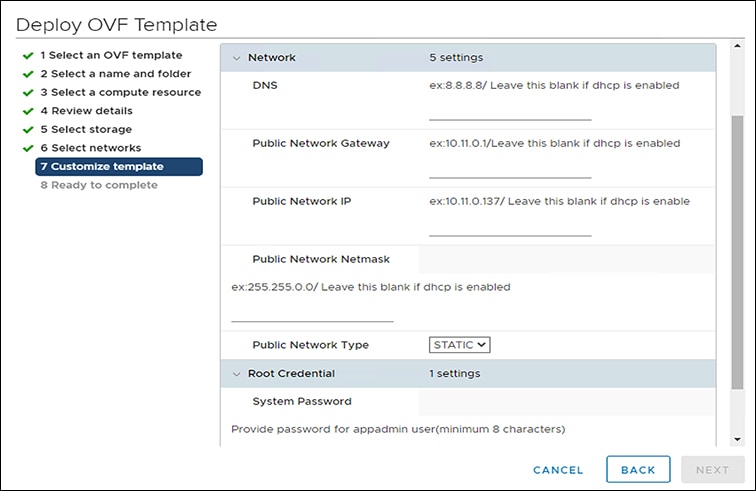The image size is (756, 491).
Task: Open step 5 Select storage
Action: click(86, 130)
